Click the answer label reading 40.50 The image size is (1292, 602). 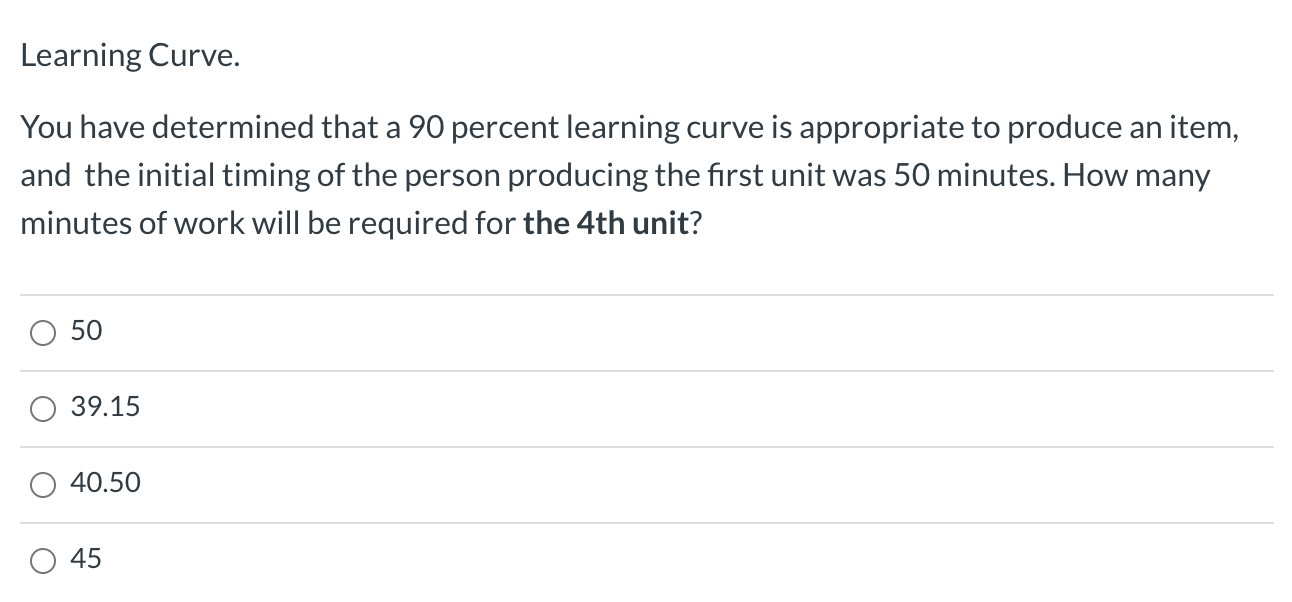pyautogui.click(x=105, y=483)
